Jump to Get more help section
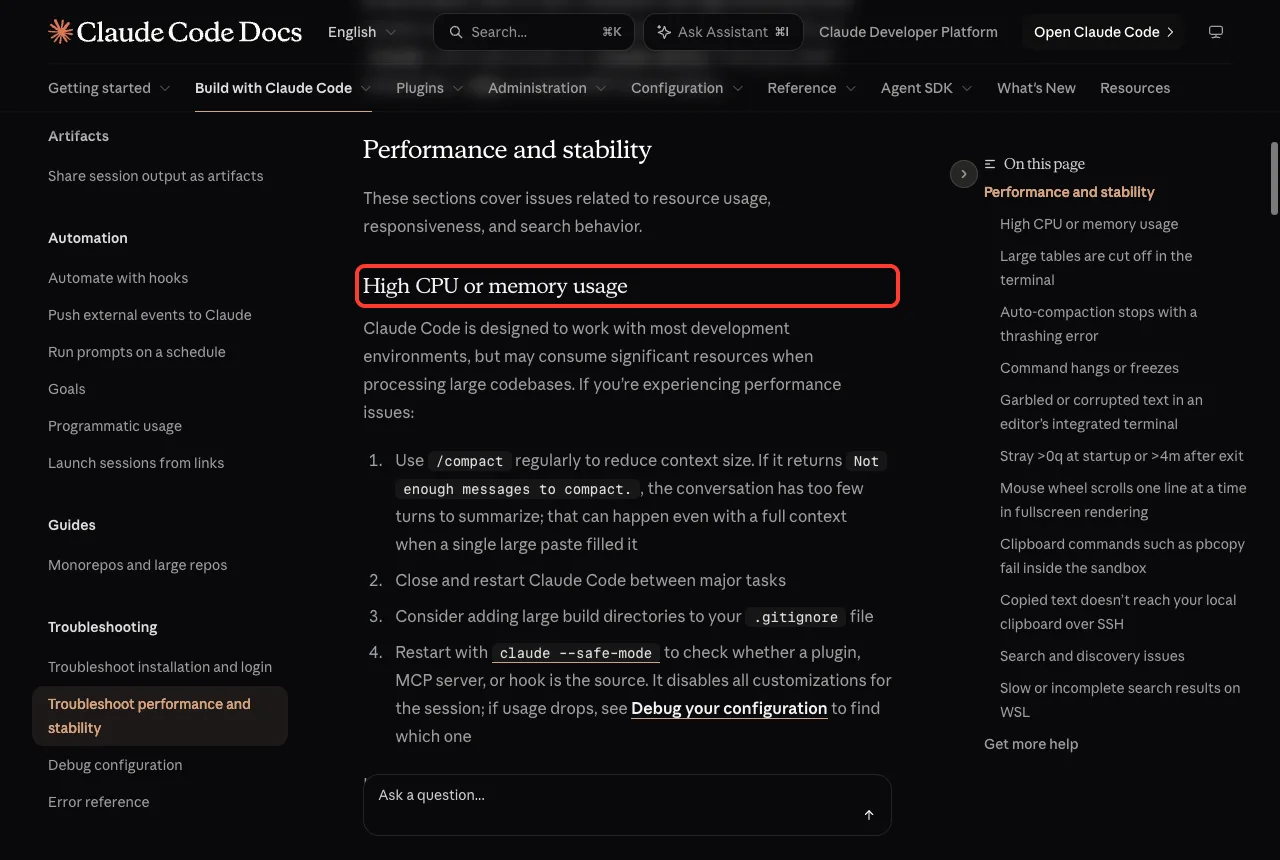 (1031, 744)
